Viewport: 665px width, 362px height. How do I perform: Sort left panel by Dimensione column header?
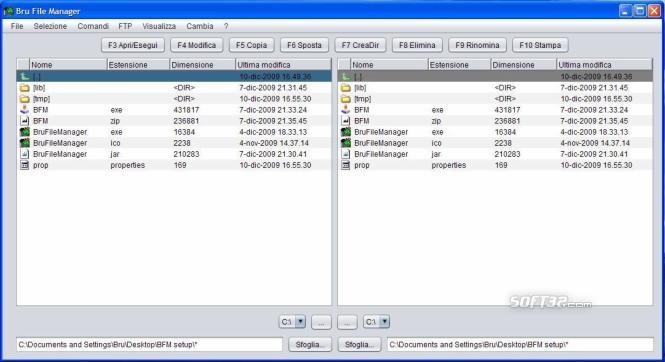click(x=202, y=65)
